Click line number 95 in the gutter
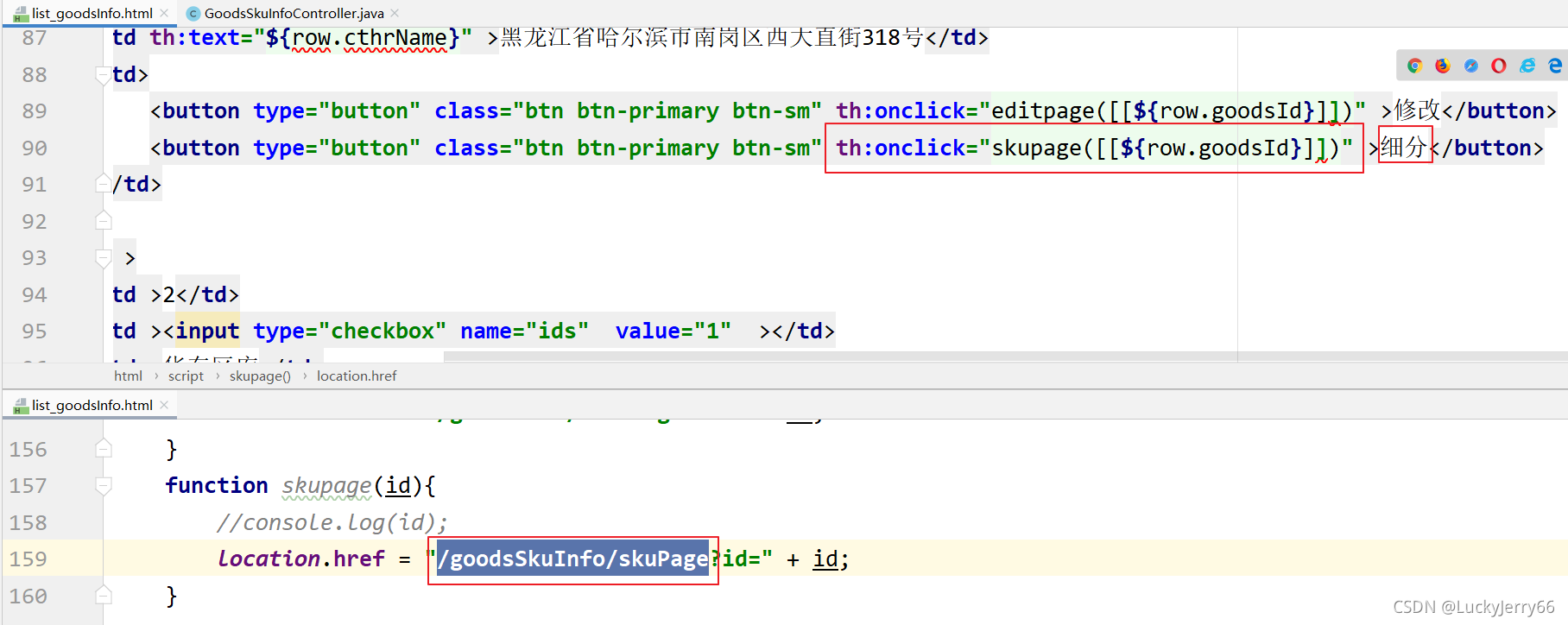 click(35, 331)
